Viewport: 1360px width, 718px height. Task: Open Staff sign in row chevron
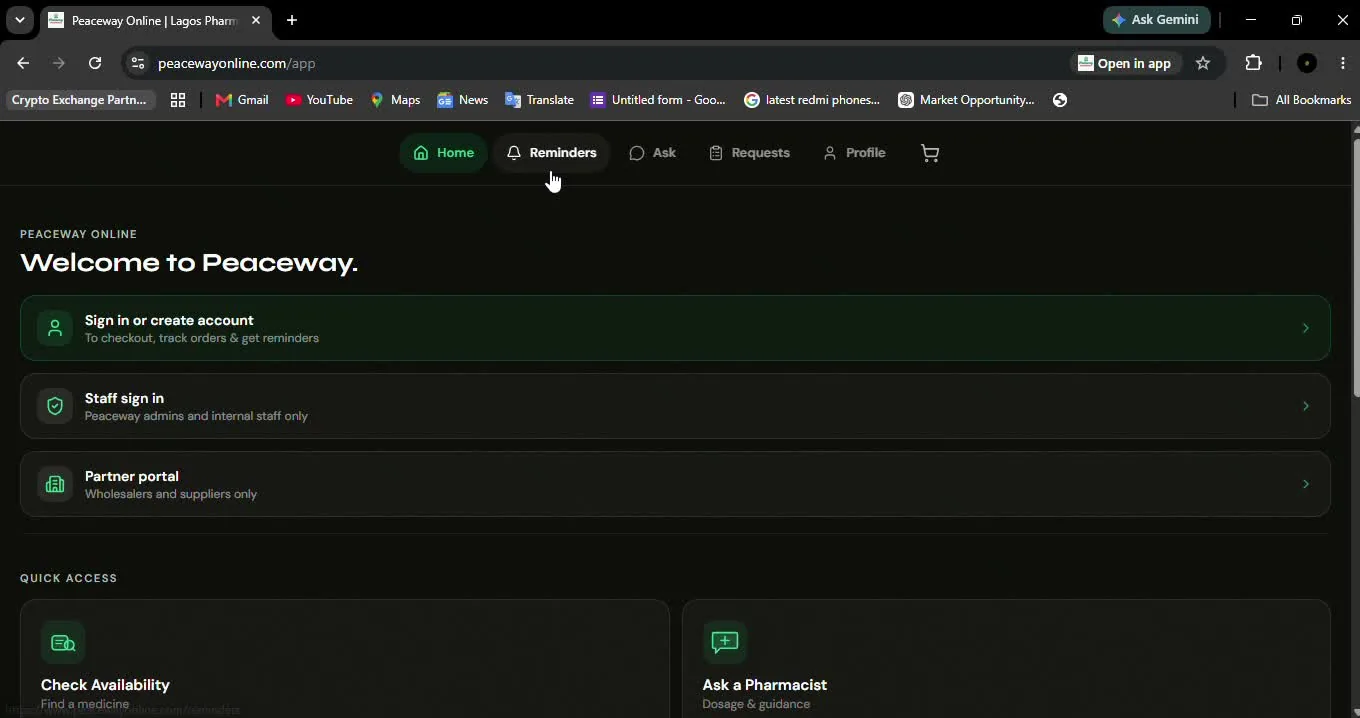[1305, 406]
